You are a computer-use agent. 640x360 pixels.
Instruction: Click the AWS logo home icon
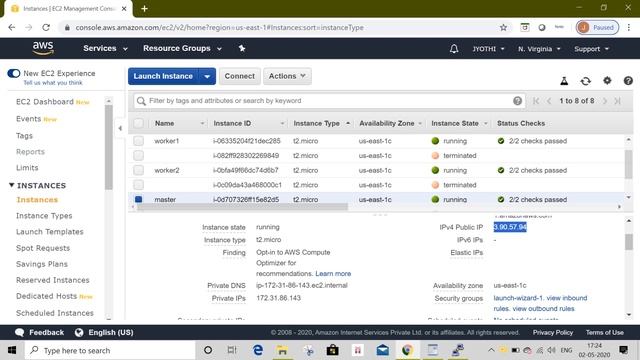(43, 48)
